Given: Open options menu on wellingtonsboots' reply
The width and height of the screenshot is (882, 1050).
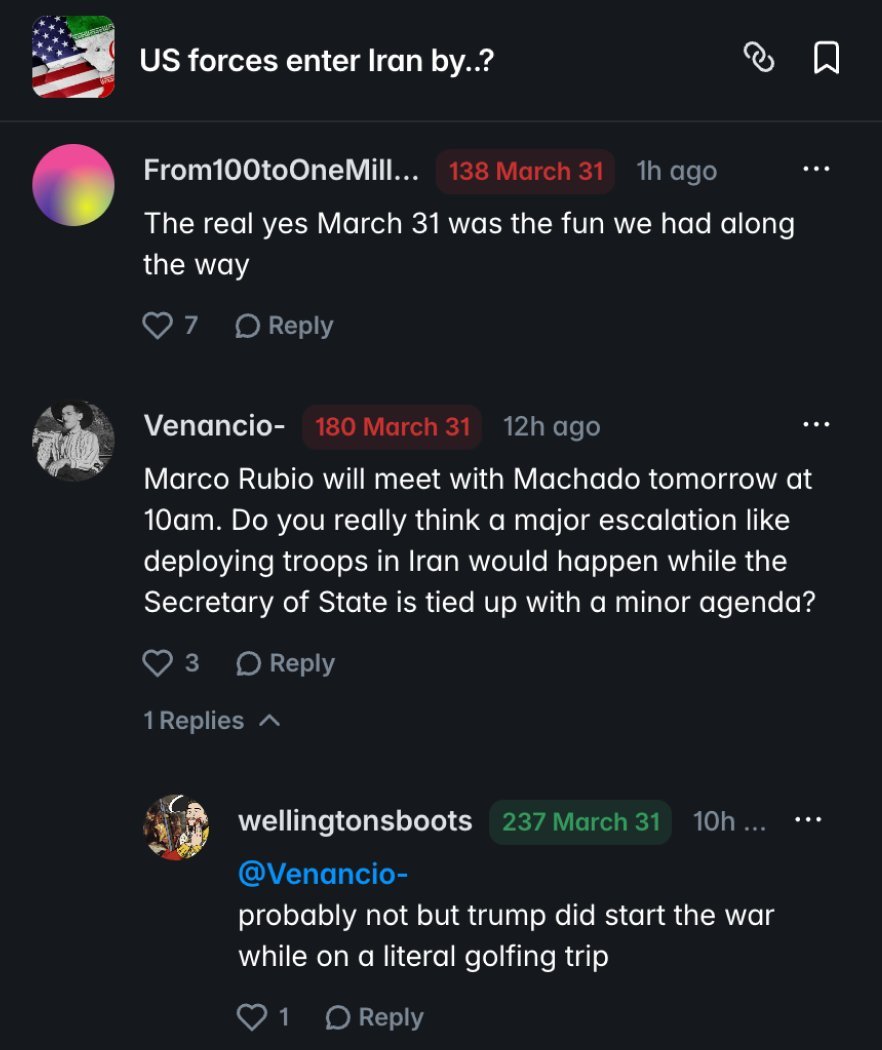Looking at the screenshot, I should pos(807,818).
